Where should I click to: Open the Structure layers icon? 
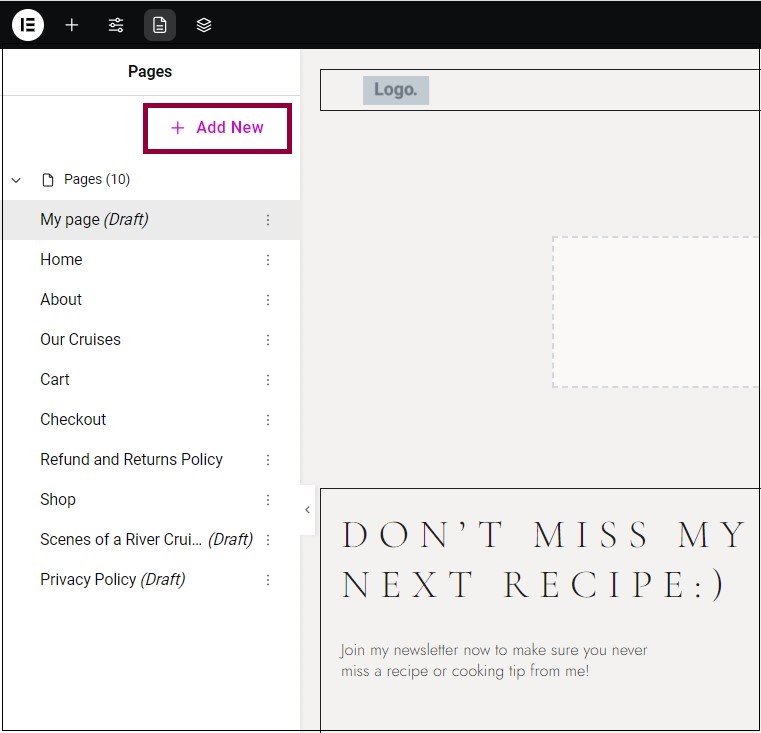(x=204, y=25)
